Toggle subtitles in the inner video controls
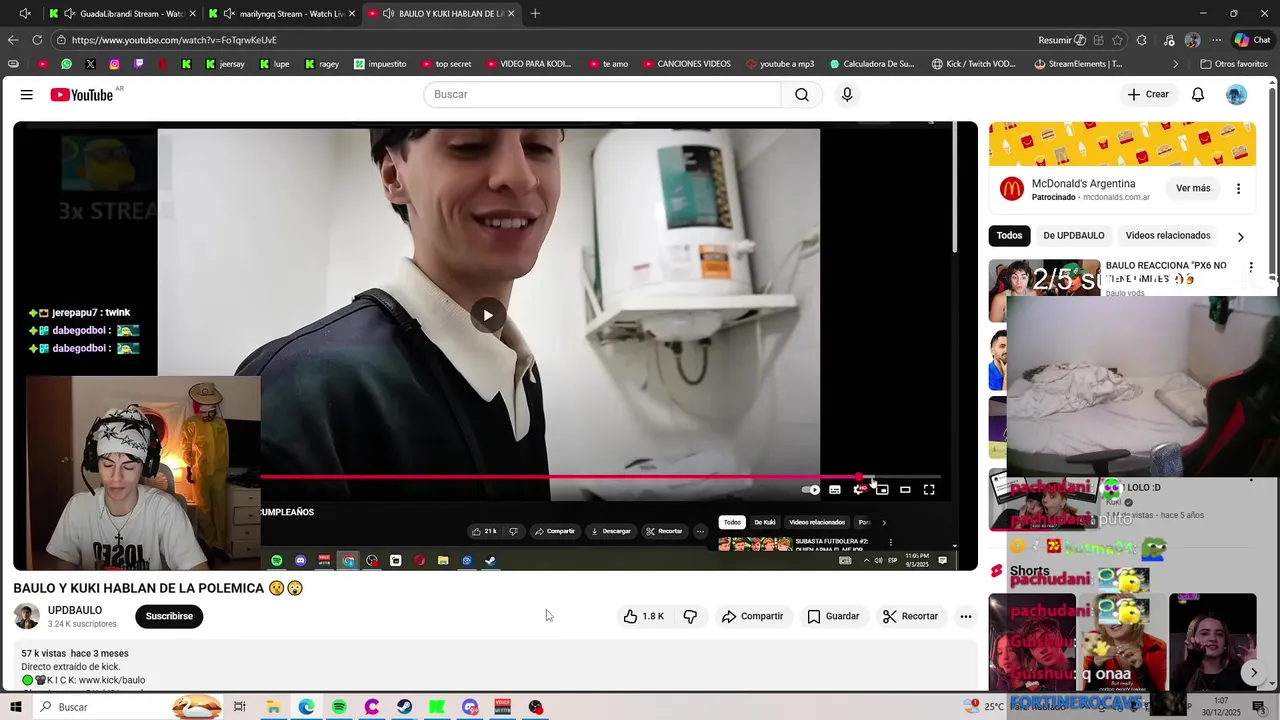Screen dimensions: 1280x720 coord(835,490)
